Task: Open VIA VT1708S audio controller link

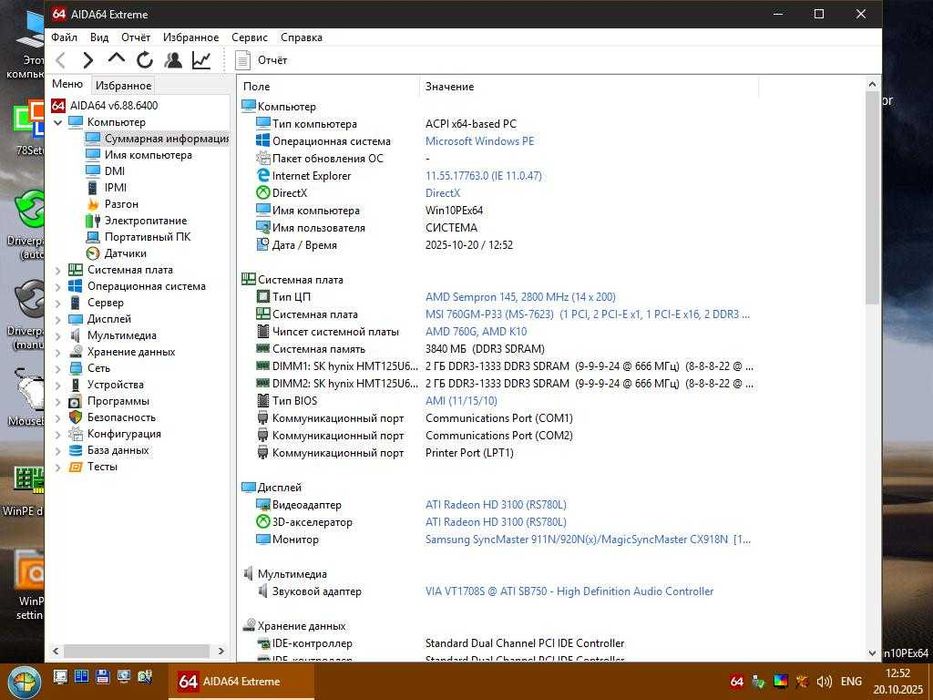Action: click(569, 591)
